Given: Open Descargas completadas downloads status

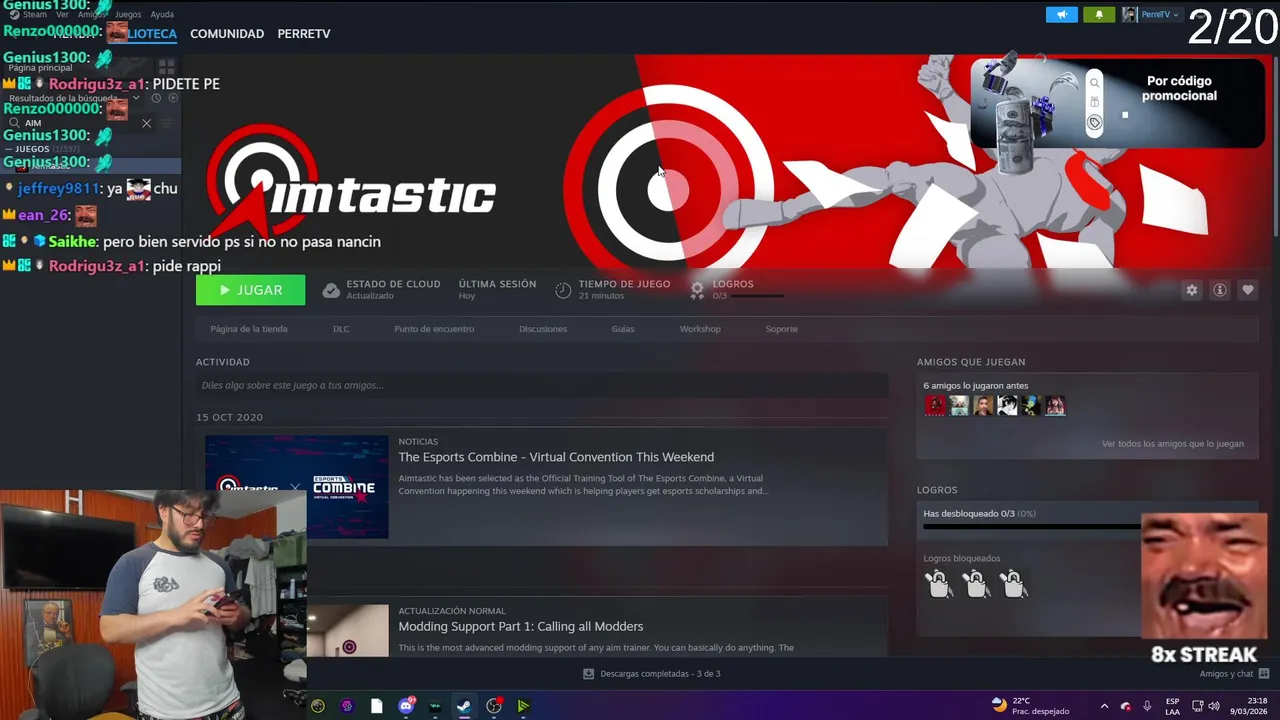Looking at the screenshot, I should [660, 674].
